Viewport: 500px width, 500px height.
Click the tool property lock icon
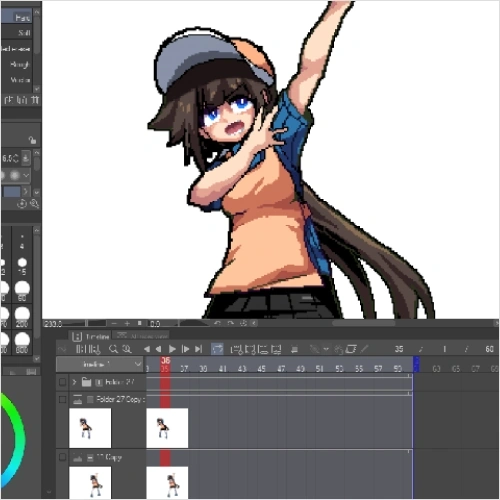(x=32, y=140)
